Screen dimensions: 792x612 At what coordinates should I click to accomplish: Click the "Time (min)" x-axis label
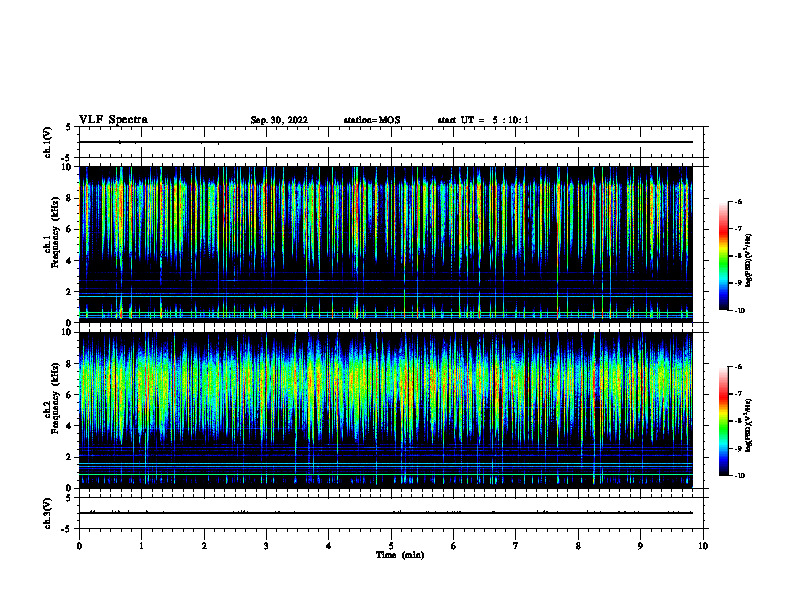[400, 555]
